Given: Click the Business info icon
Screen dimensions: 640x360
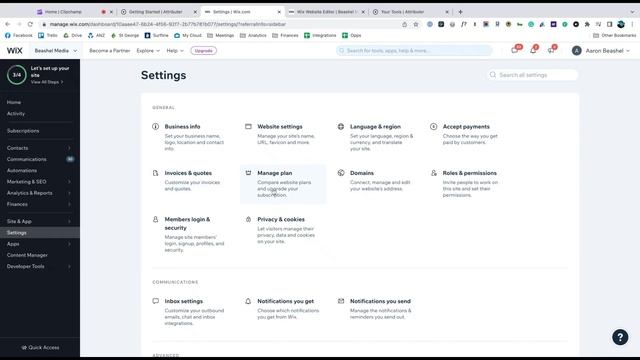Looking at the screenshot, I should pos(156,127).
